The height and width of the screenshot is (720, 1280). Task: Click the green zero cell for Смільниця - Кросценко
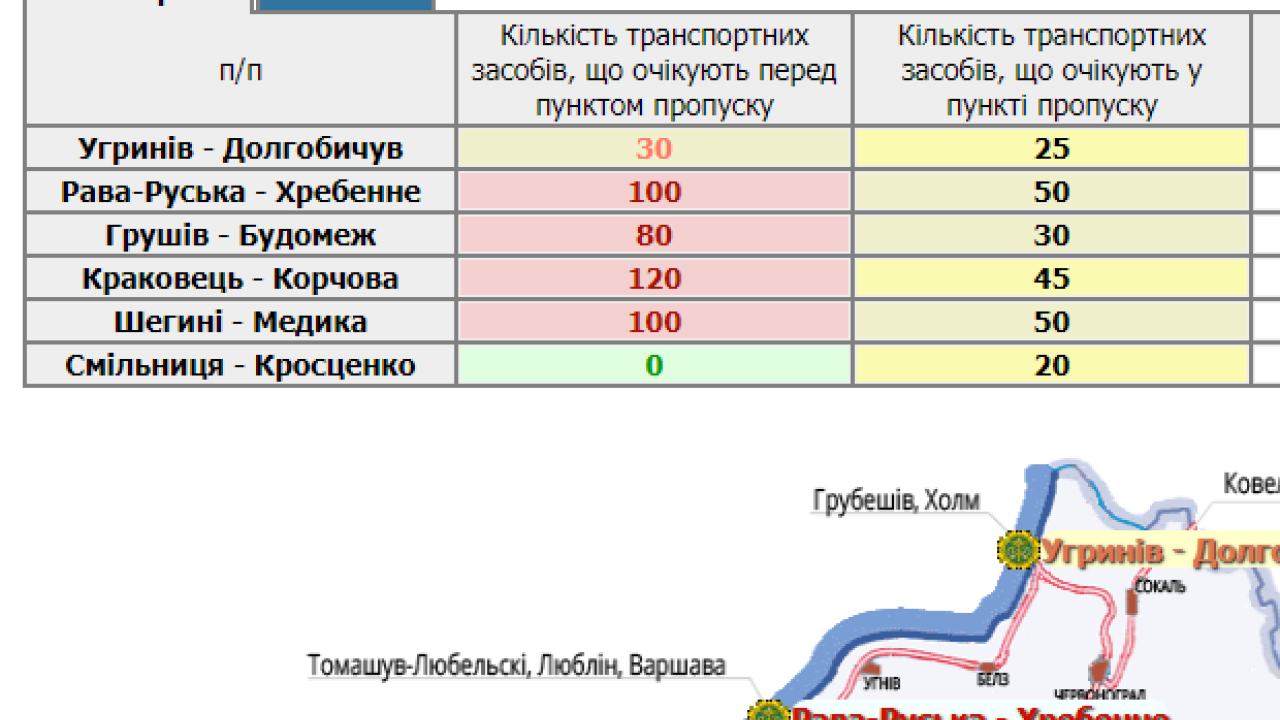coord(654,365)
